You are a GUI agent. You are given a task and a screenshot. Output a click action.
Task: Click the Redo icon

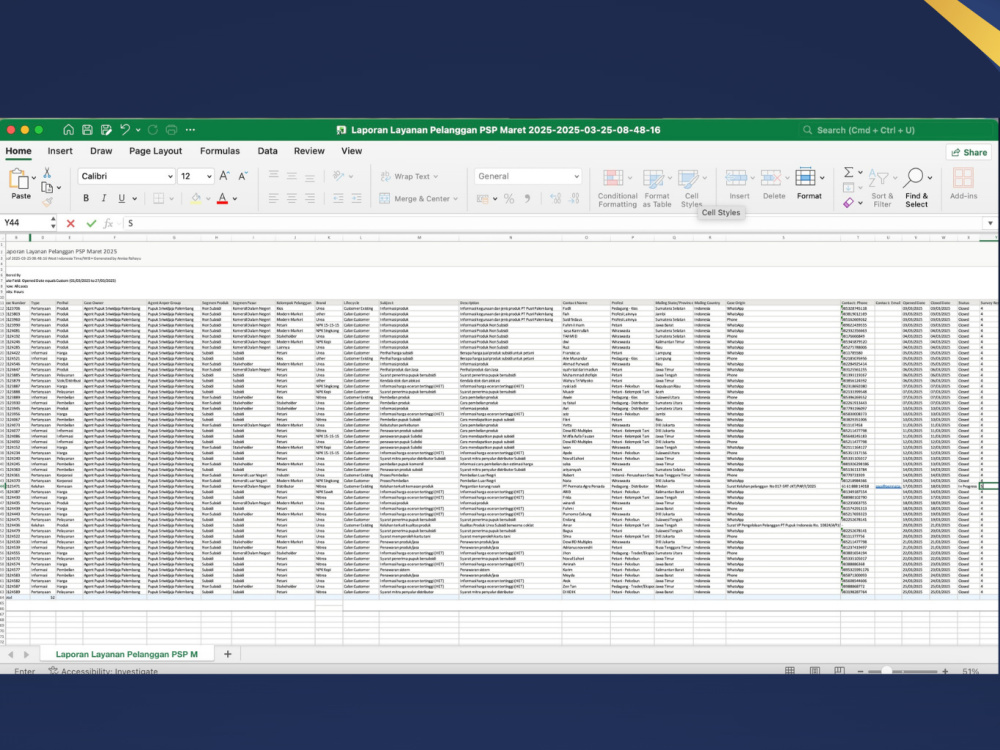coord(152,129)
